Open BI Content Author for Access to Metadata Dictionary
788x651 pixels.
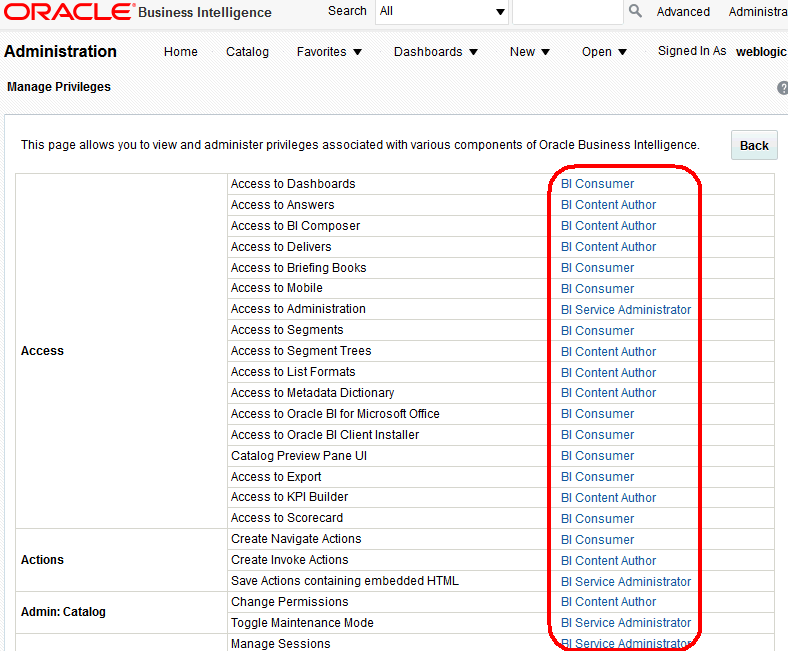pos(608,393)
